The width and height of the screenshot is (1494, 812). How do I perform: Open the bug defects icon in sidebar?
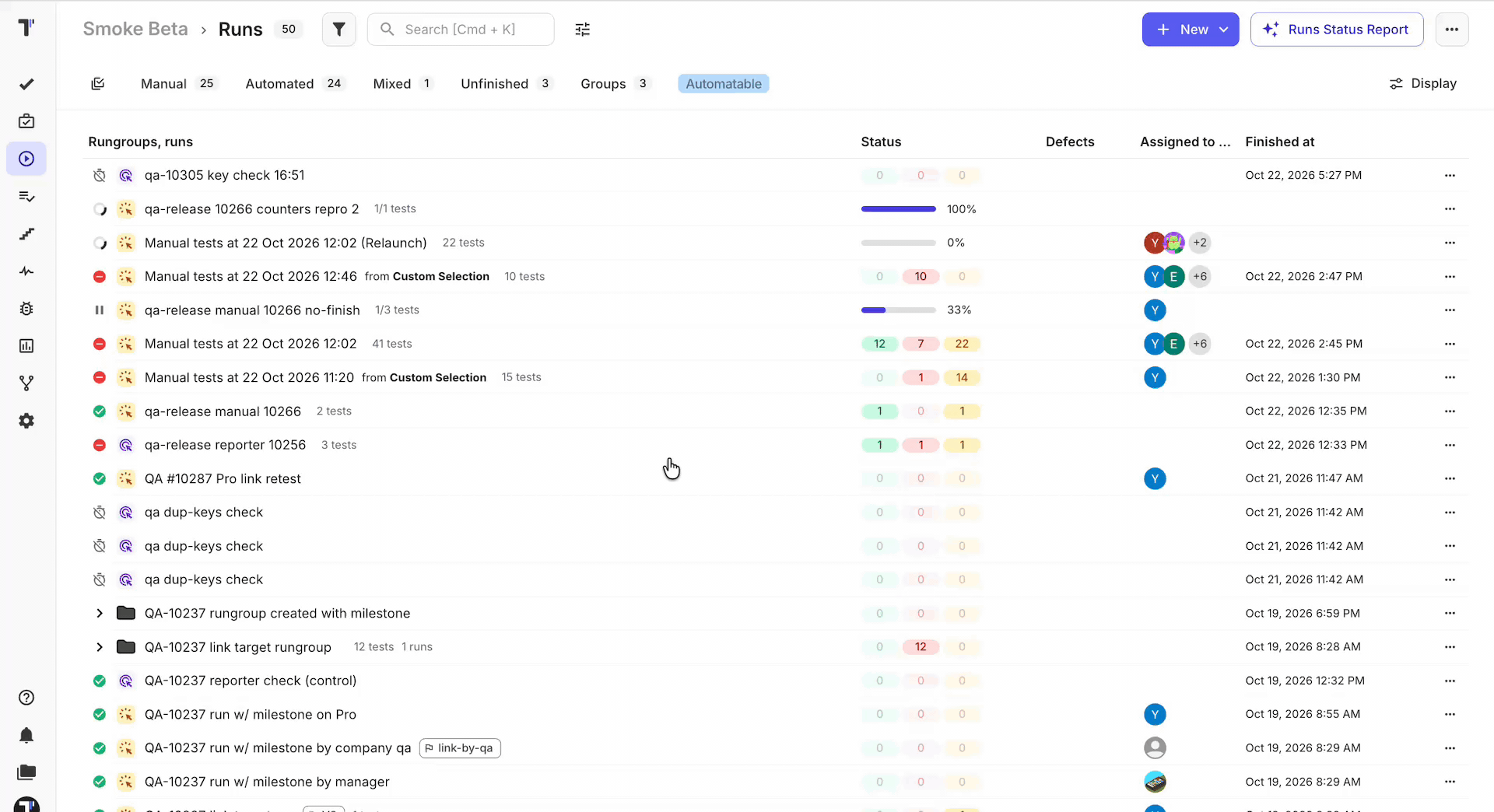(26, 309)
